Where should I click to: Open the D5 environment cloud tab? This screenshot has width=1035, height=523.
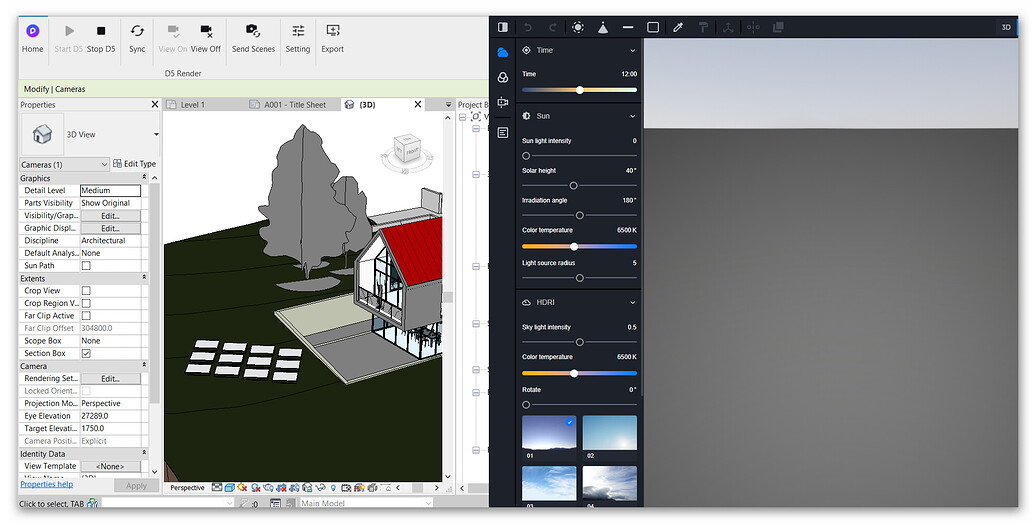[503, 52]
